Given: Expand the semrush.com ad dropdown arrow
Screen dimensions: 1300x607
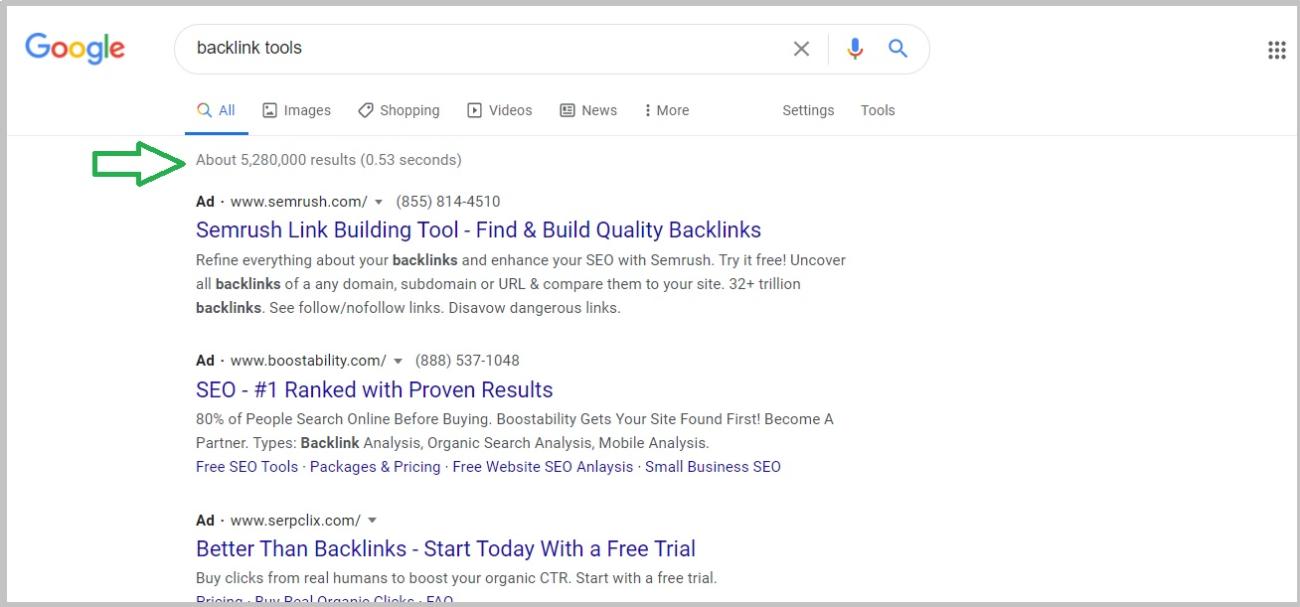Looking at the screenshot, I should coord(378,202).
